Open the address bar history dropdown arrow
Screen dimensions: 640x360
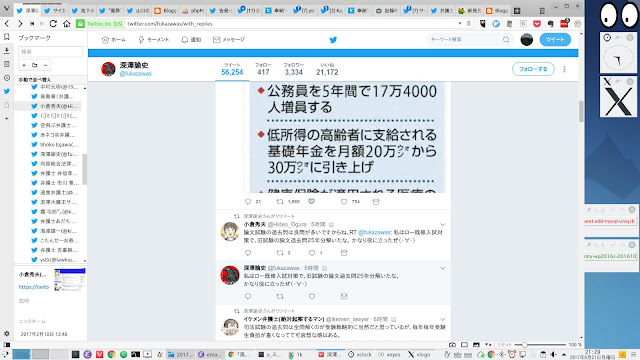pyautogui.click(x=460, y=24)
